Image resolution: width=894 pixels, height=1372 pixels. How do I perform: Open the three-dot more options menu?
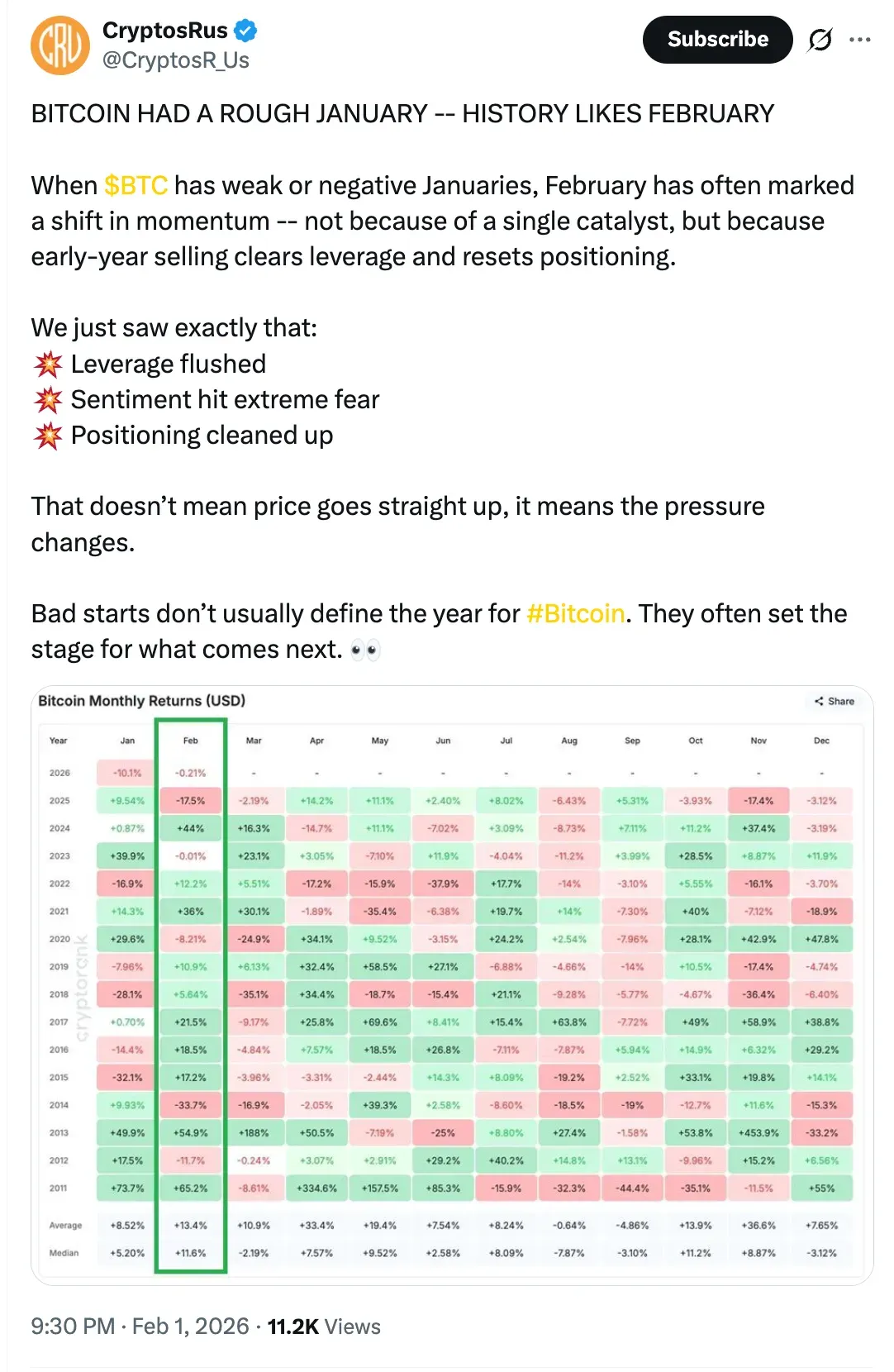point(860,40)
